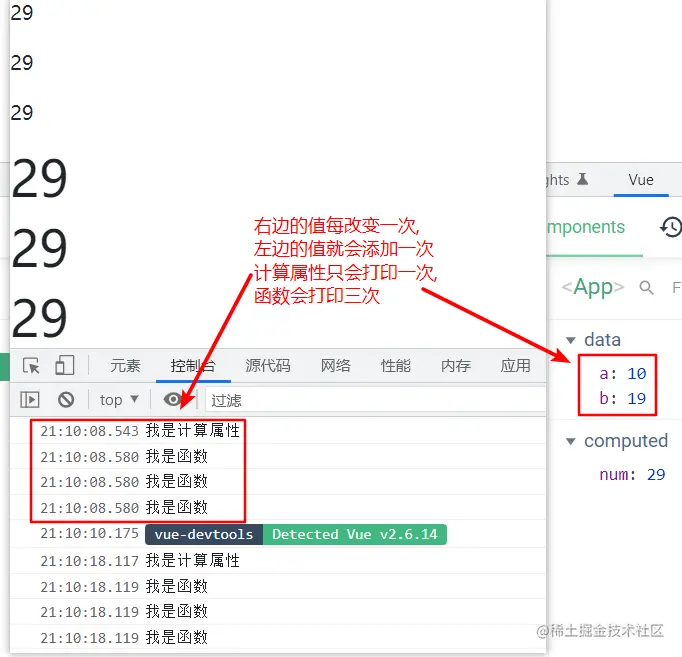Switch to the 控制台 tab
This screenshot has width=682, height=657.
[x=193, y=366]
